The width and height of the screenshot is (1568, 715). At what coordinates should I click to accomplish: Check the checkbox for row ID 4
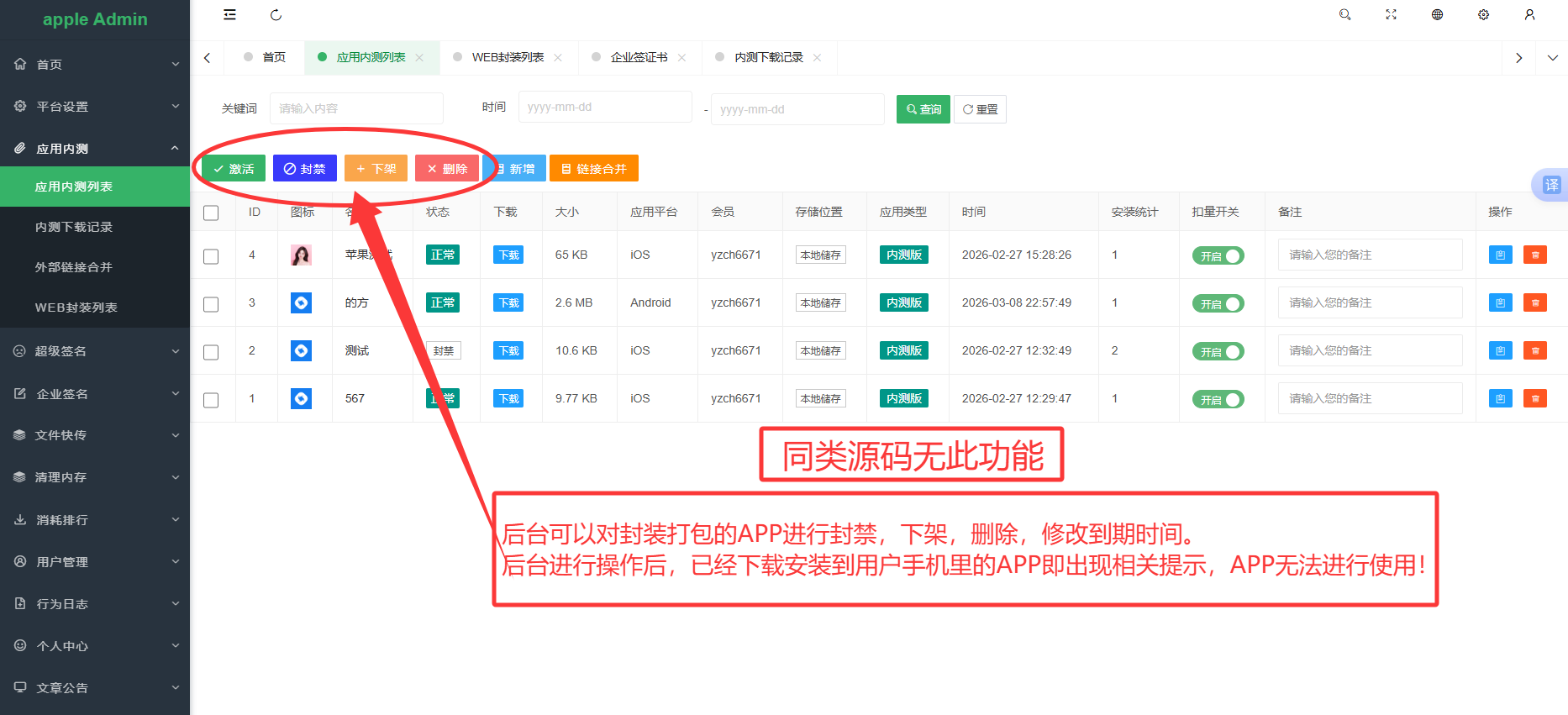point(211,256)
